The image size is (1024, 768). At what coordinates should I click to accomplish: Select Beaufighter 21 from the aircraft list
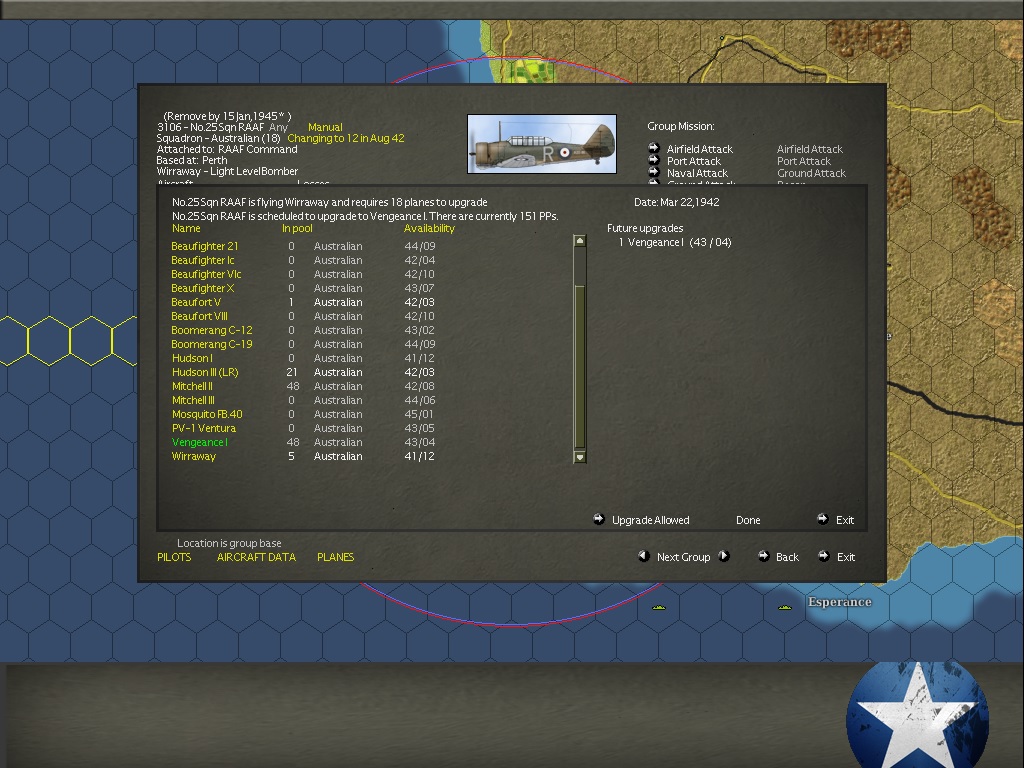[x=205, y=246]
